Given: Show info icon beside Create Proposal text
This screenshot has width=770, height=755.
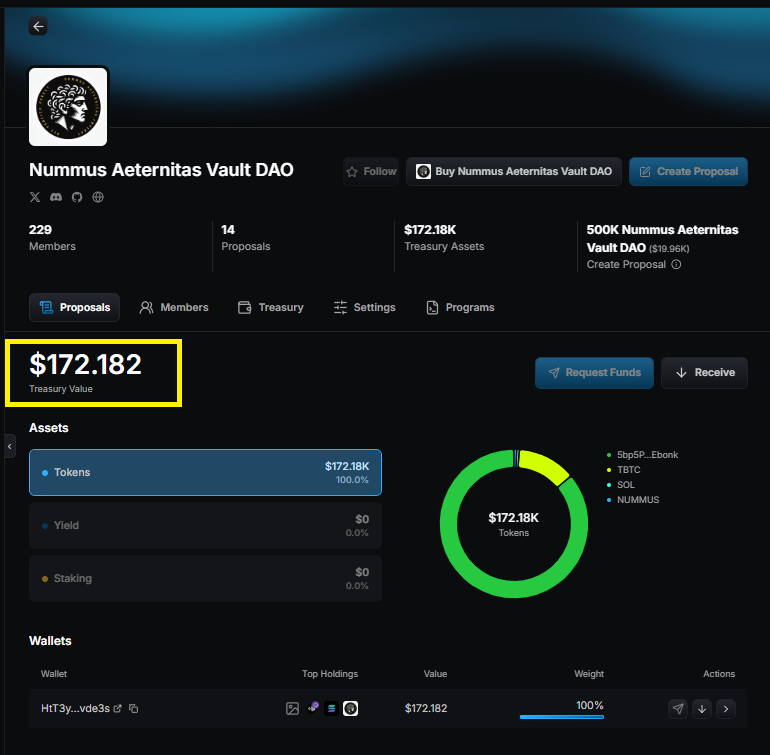Looking at the screenshot, I should [676, 264].
